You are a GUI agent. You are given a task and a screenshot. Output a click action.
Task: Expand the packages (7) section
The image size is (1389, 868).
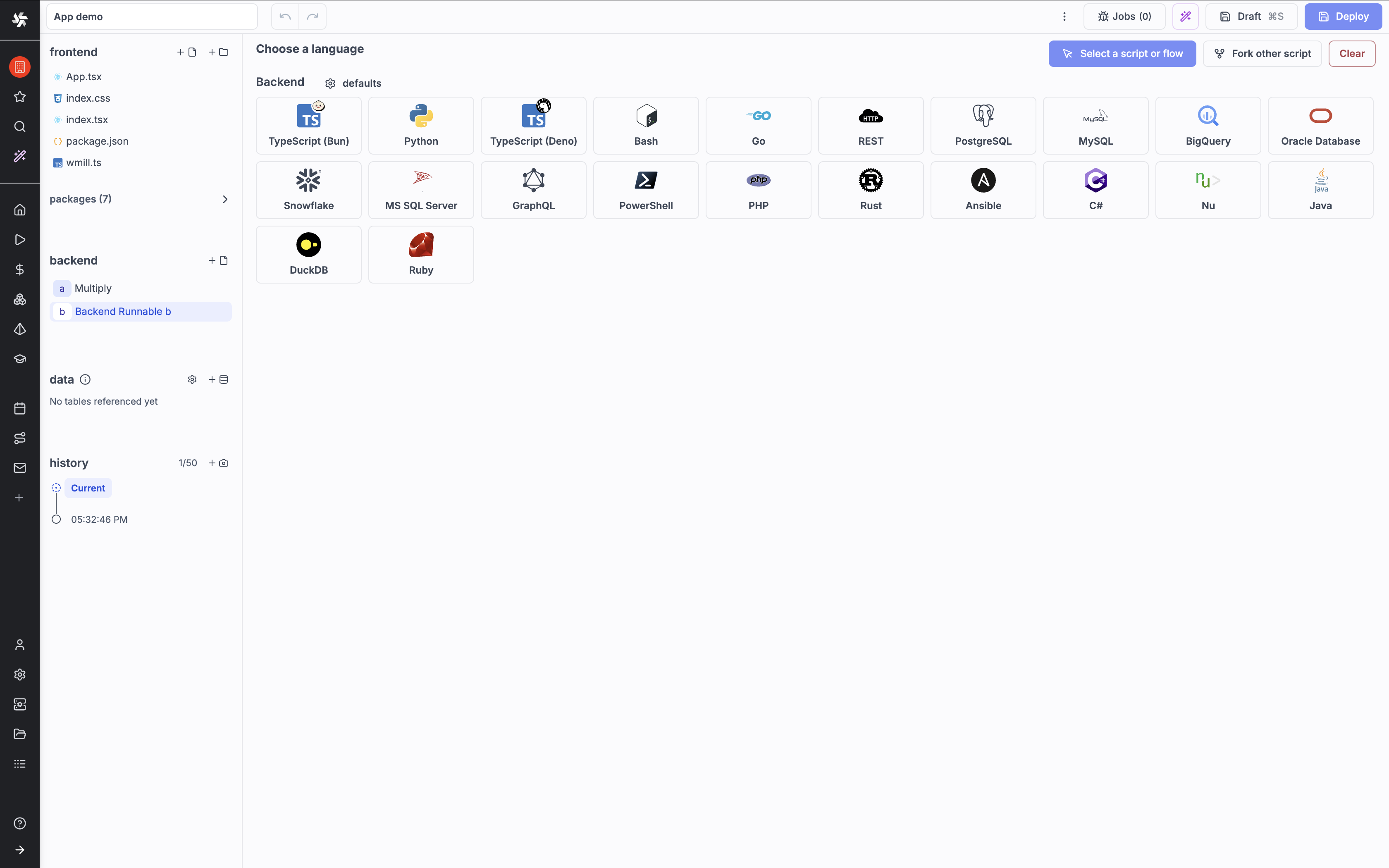pyautogui.click(x=224, y=199)
